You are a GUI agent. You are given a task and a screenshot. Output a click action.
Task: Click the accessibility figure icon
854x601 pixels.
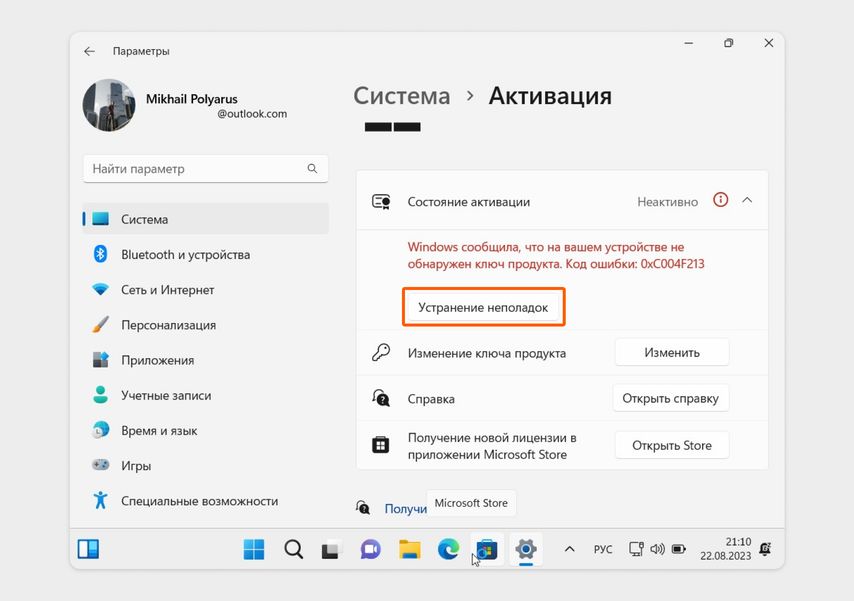point(100,500)
